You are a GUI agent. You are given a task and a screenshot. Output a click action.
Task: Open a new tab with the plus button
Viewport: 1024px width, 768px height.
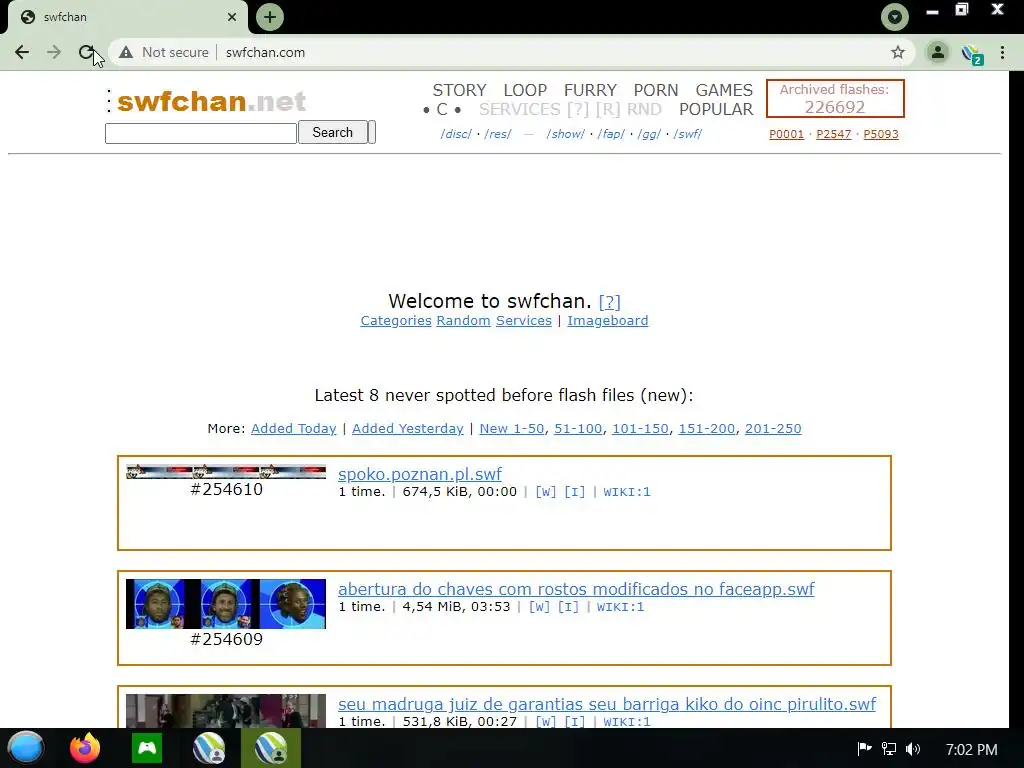coord(270,17)
